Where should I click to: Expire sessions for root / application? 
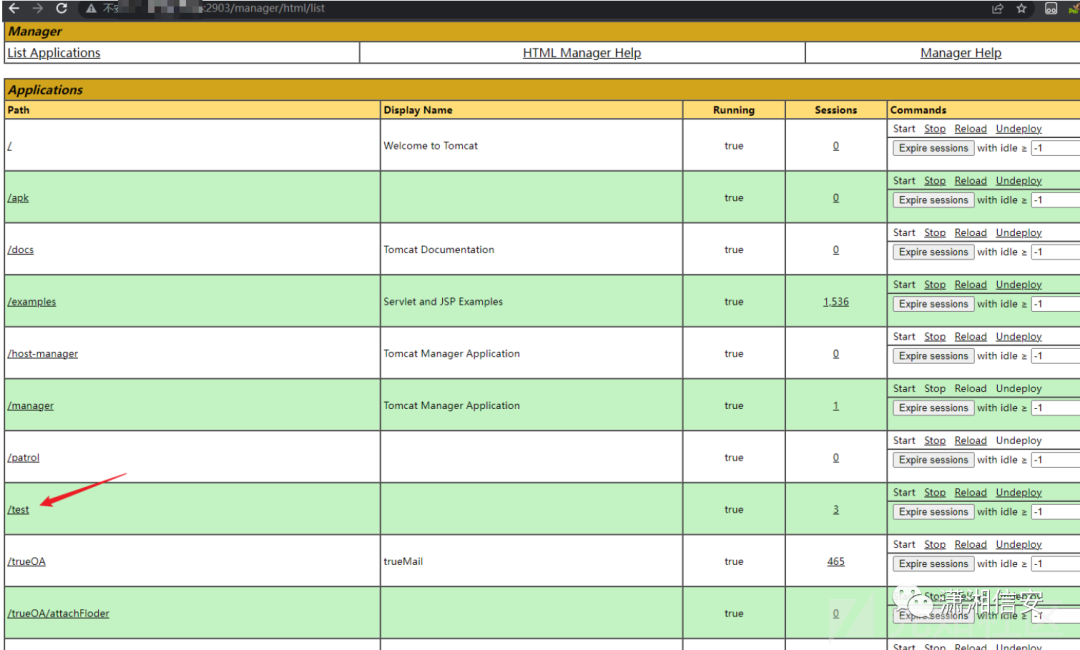point(933,148)
